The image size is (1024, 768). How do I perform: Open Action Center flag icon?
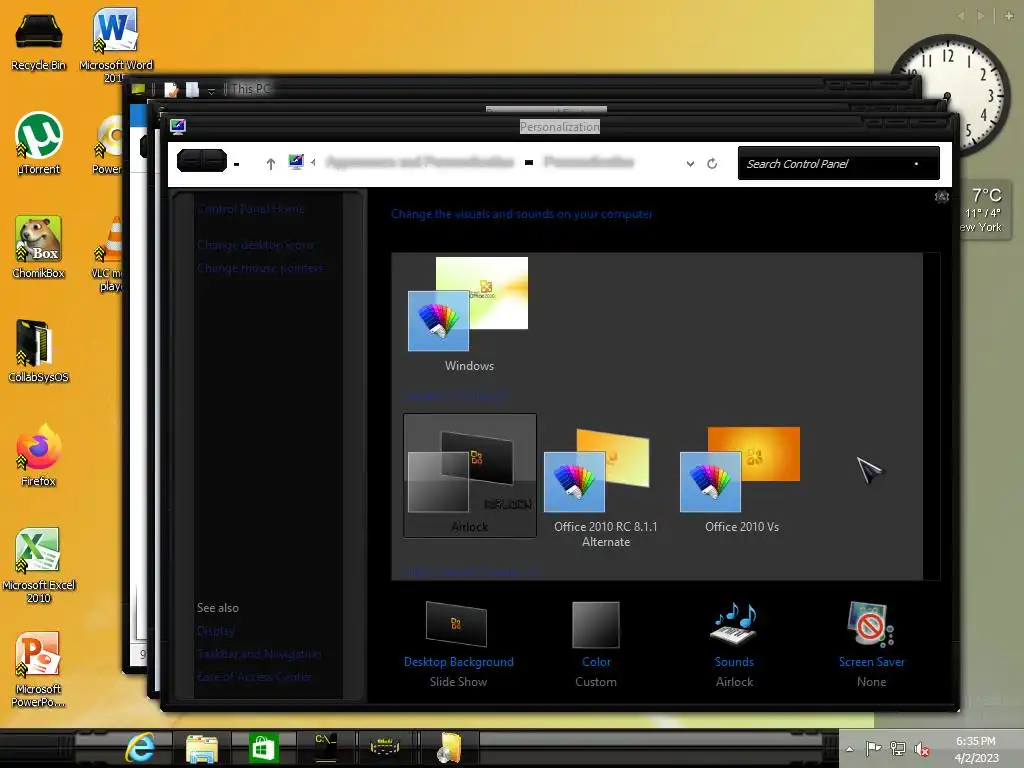873,748
